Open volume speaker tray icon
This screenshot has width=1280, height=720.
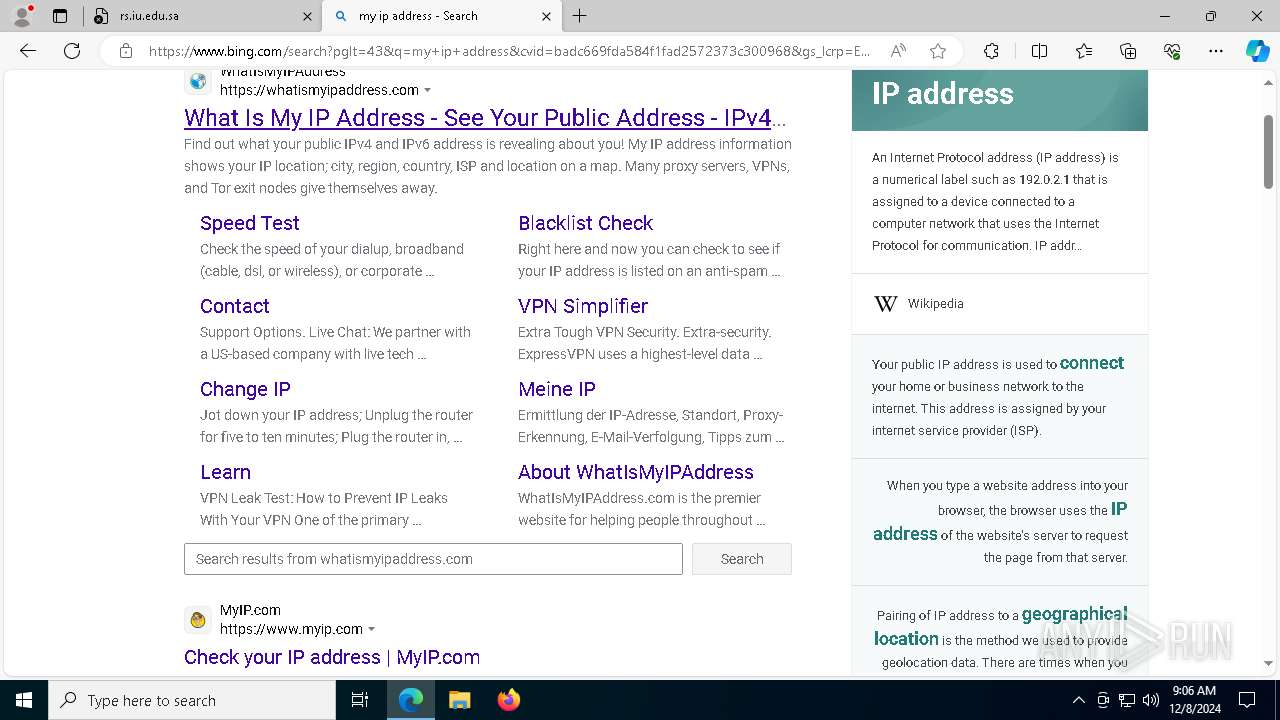click(1151, 700)
